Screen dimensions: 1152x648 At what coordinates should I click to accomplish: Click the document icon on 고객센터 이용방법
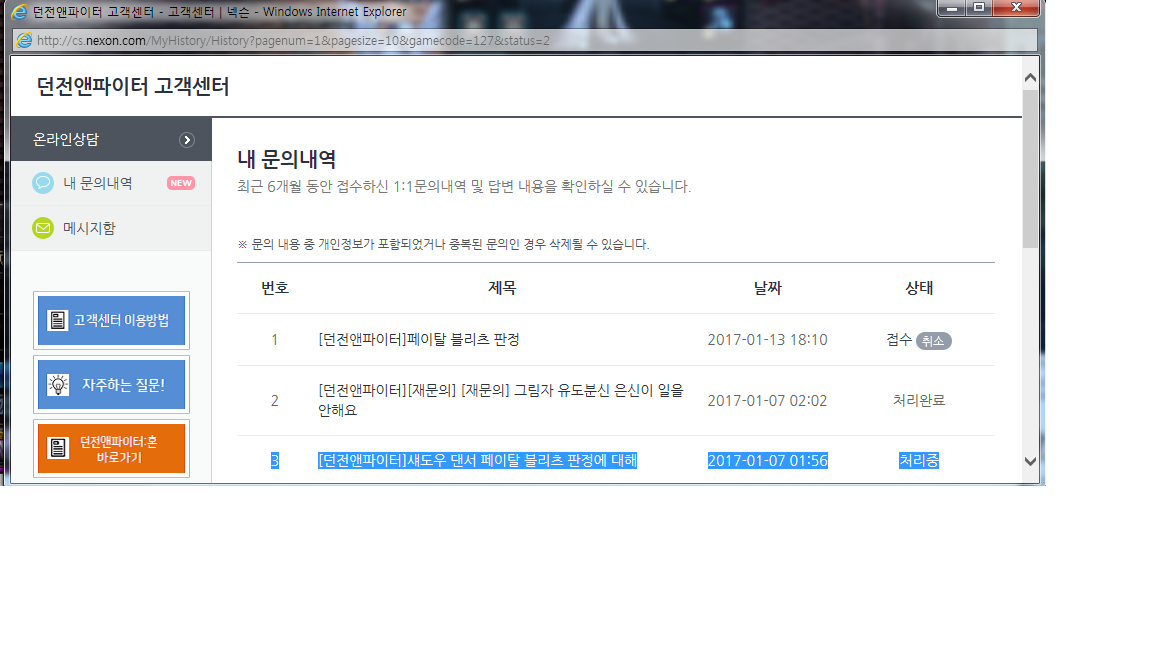click(57, 320)
